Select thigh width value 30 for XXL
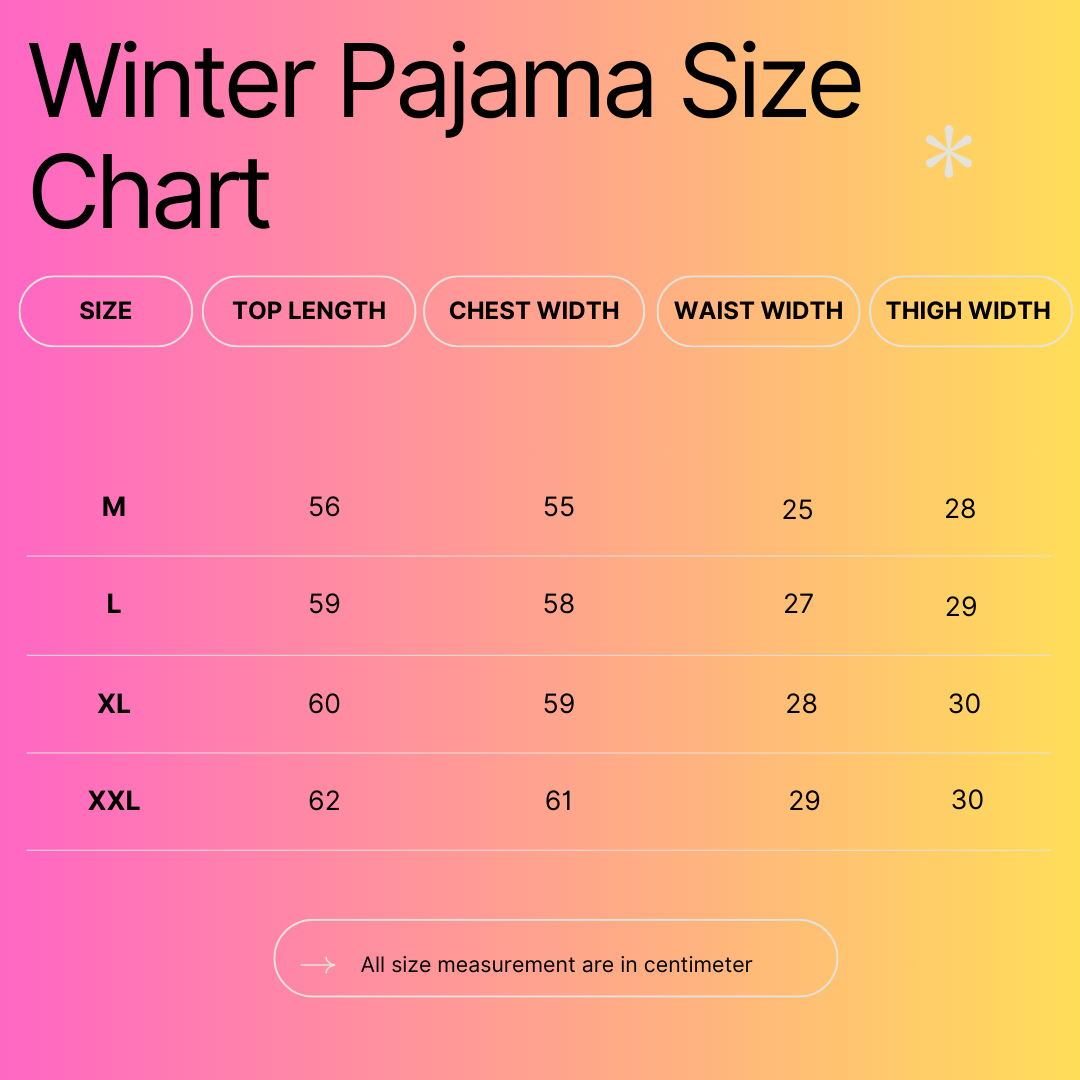This screenshot has height=1080, width=1080. click(x=967, y=800)
